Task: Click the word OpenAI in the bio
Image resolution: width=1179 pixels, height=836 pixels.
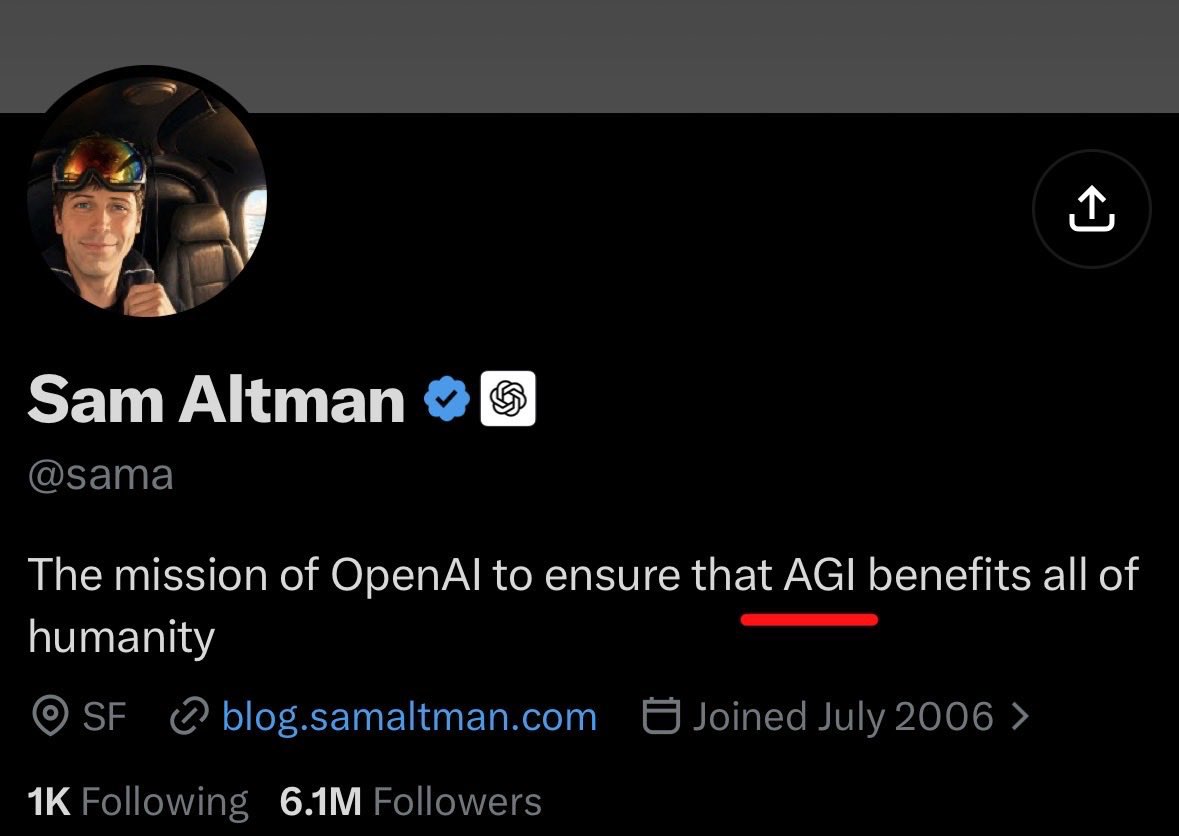Action: pyautogui.click(x=405, y=576)
